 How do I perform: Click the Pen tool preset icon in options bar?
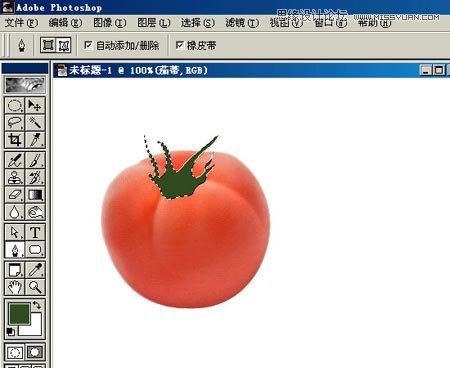click(22, 45)
